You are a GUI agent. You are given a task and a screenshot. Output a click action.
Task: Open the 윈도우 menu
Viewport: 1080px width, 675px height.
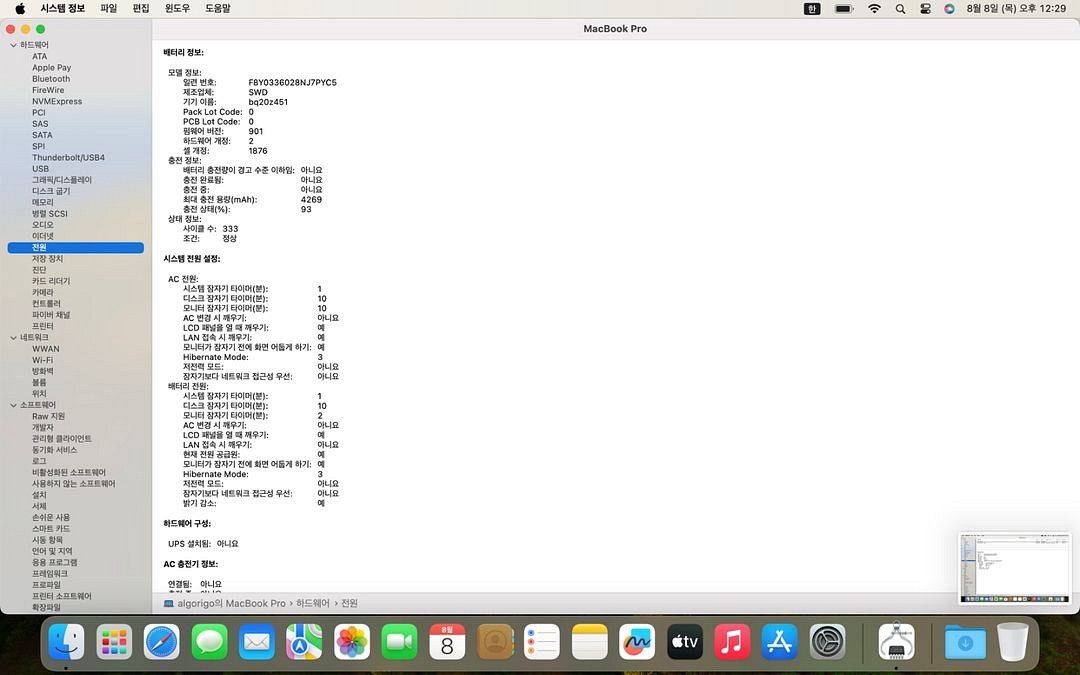click(x=177, y=8)
